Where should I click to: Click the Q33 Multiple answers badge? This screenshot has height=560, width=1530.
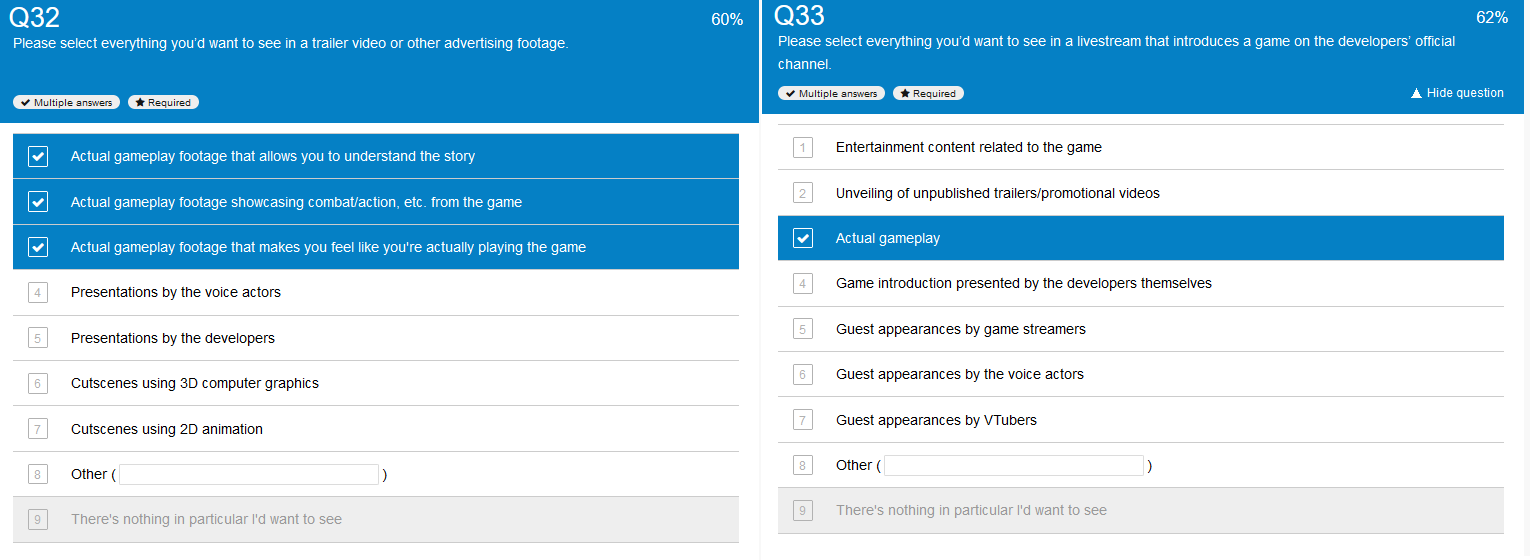831,93
